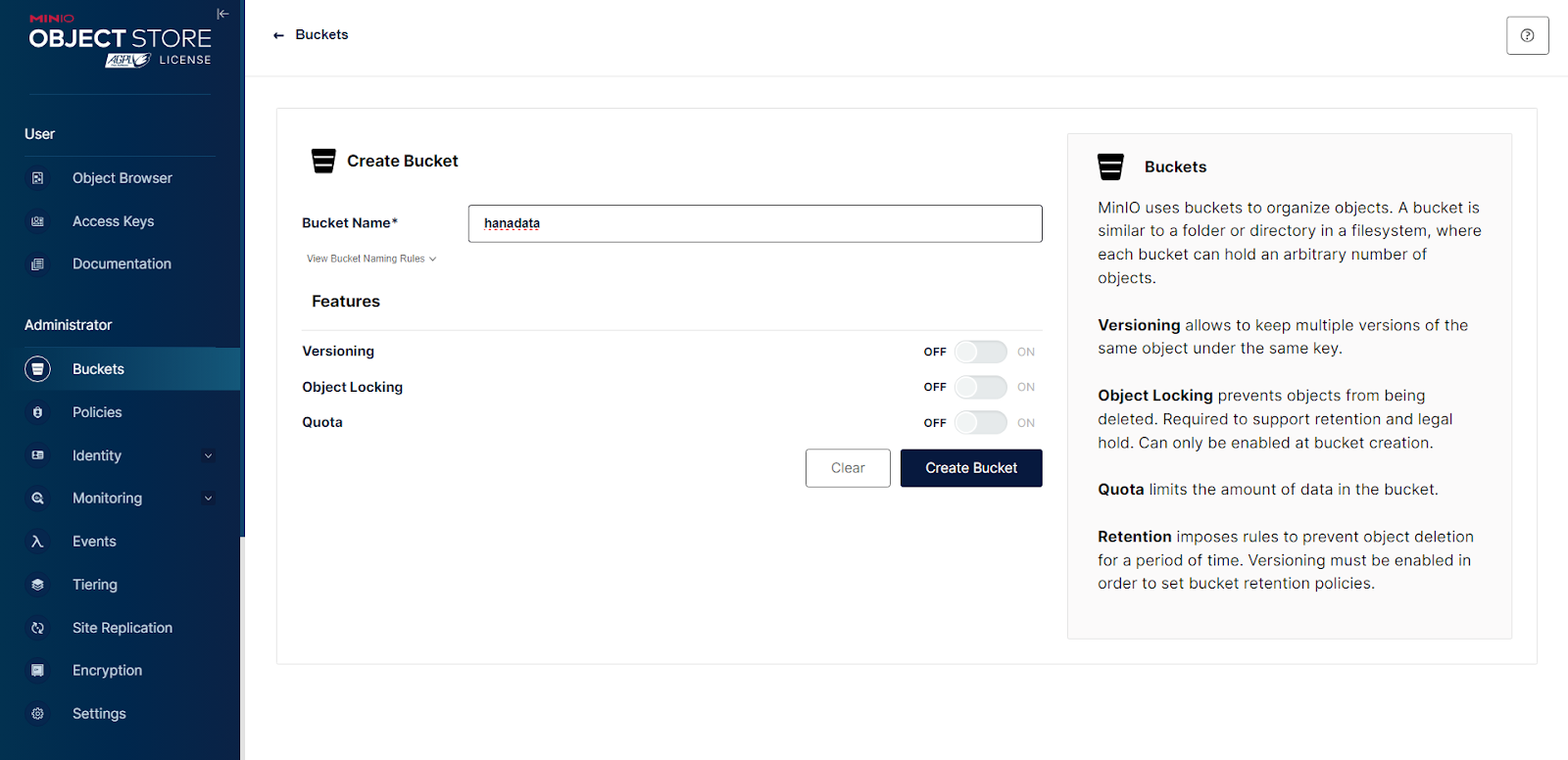Click the Access Keys sidebar icon
The height and width of the screenshot is (760, 1568).
pyautogui.click(x=37, y=221)
